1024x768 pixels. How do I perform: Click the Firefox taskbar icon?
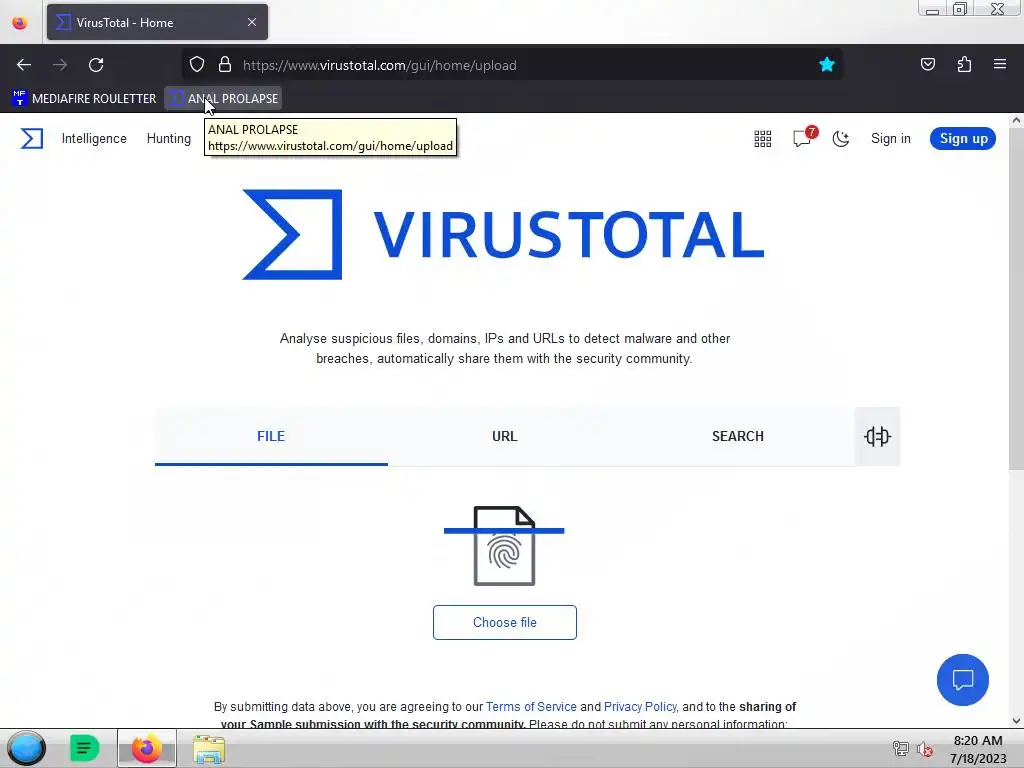[147, 748]
